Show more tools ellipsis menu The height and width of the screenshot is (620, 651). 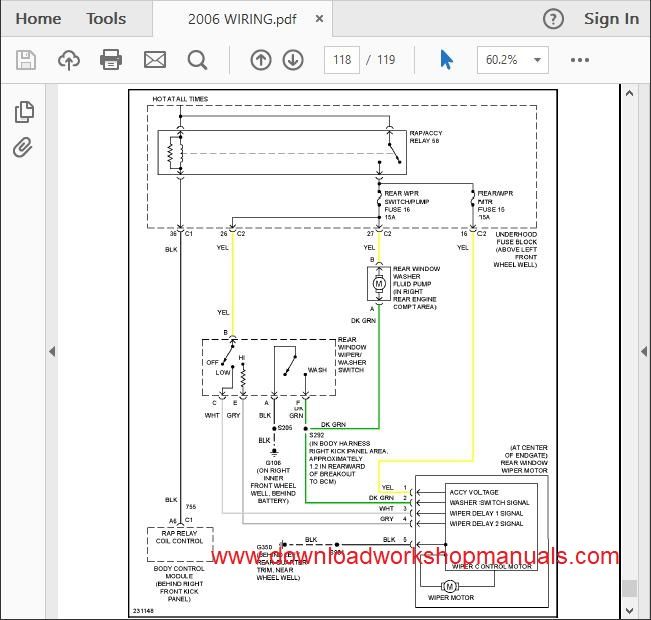coord(580,60)
